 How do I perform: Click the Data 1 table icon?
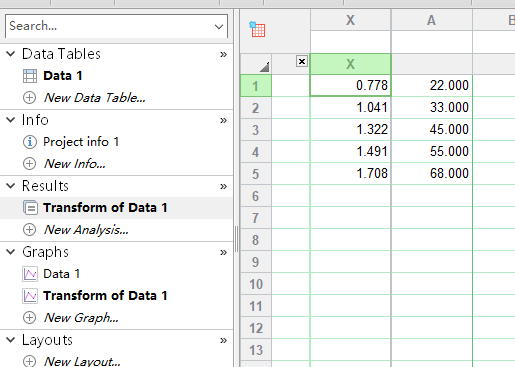pyautogui.click(x=30, y=76)
